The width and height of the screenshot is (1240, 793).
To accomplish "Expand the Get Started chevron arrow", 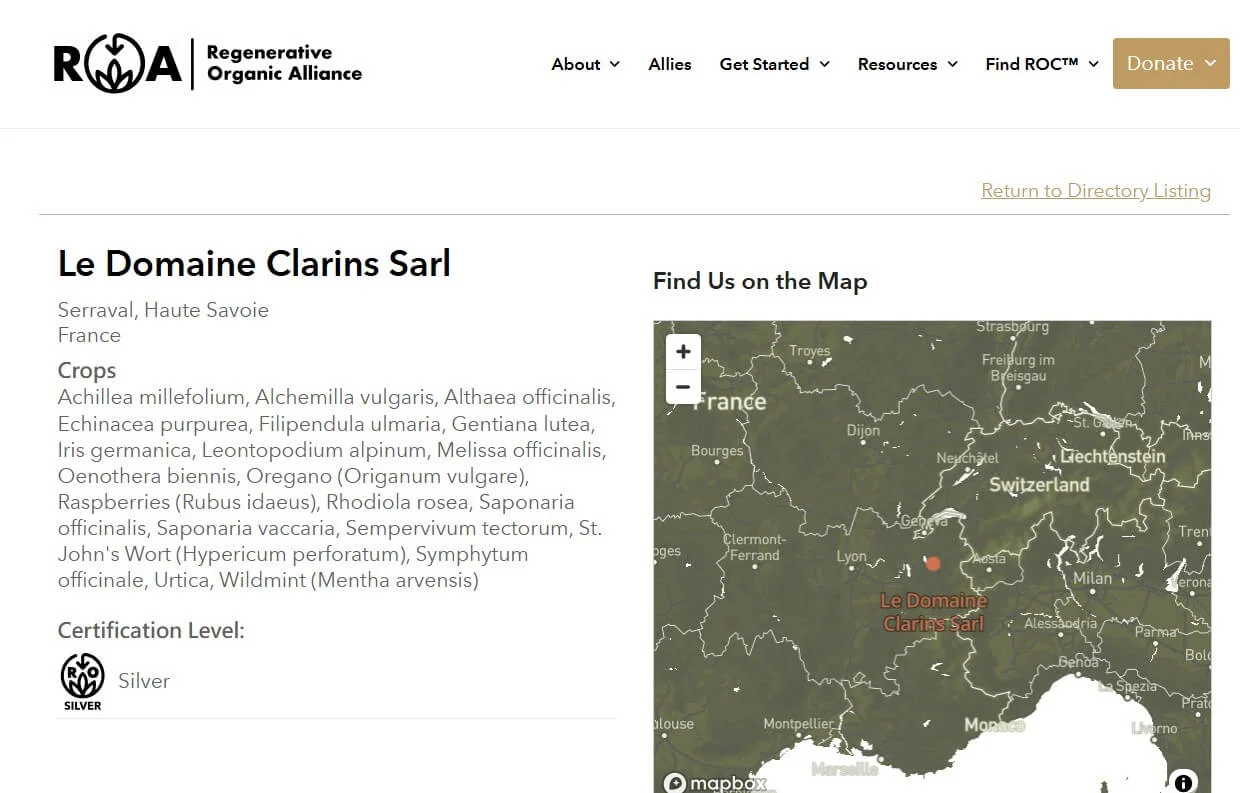I will tap(825, 64).
